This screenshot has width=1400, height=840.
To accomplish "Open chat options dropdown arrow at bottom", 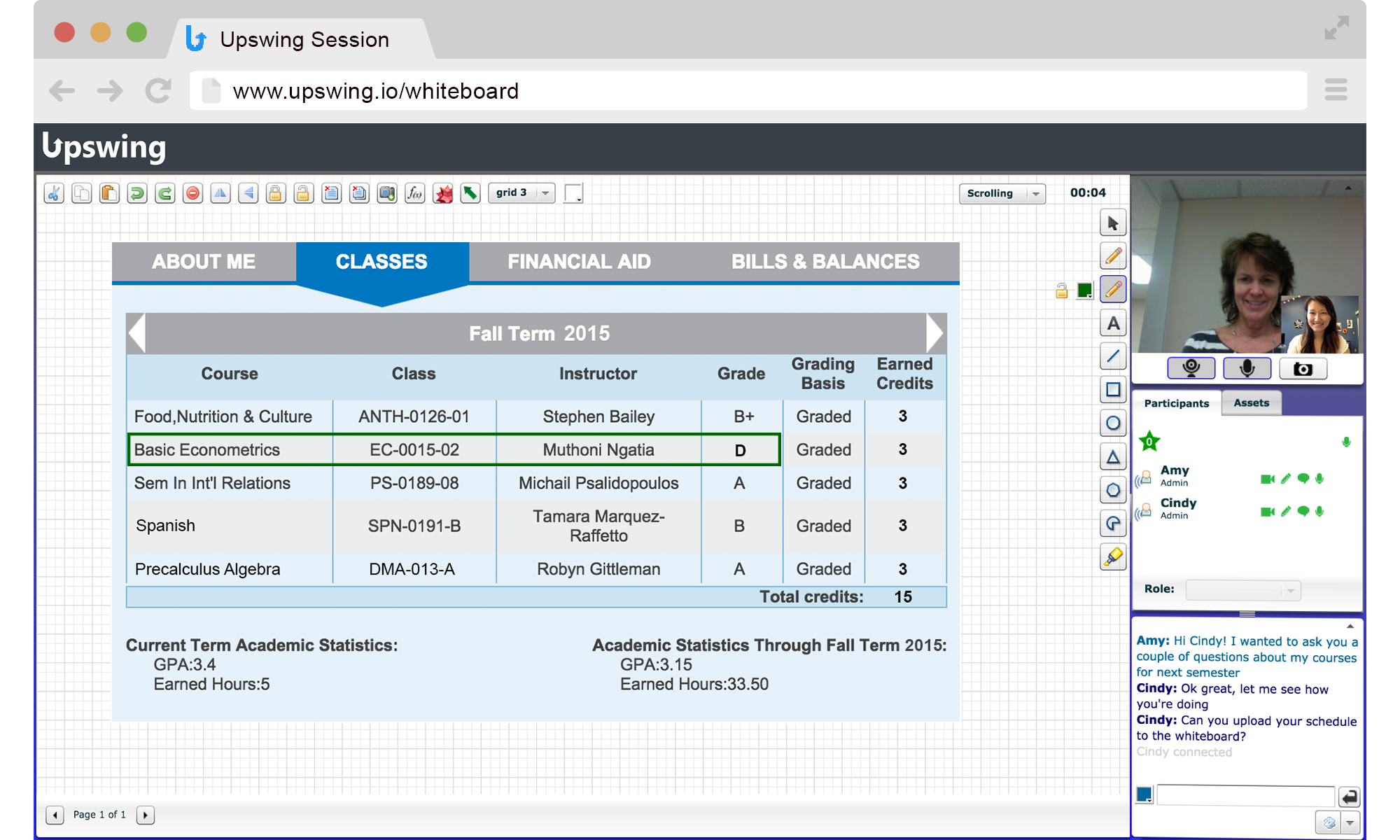I will [x=1351, y=823].
